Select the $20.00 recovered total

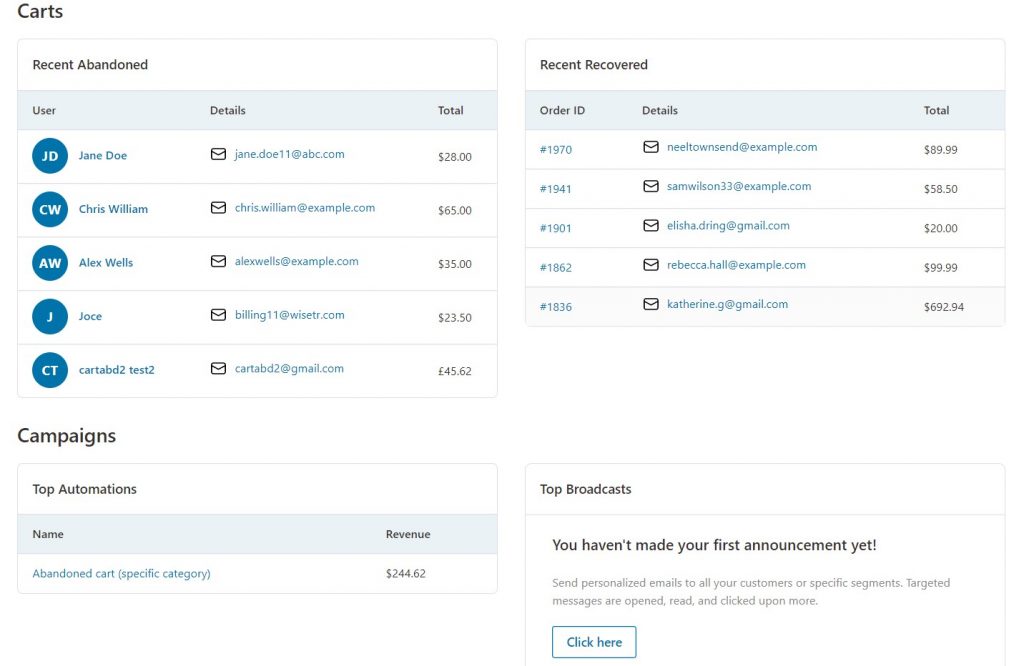point(940,228)
